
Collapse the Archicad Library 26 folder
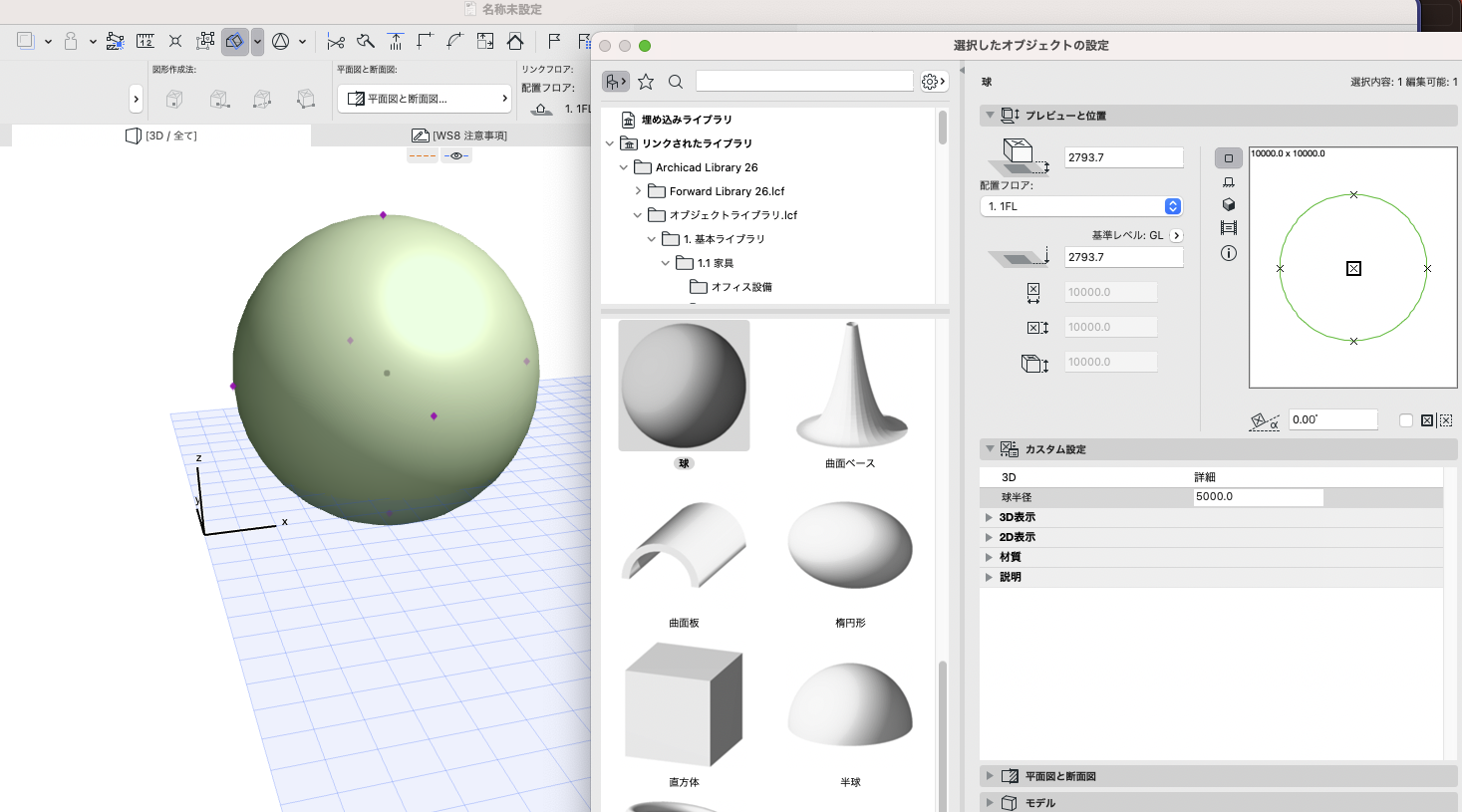624,167
